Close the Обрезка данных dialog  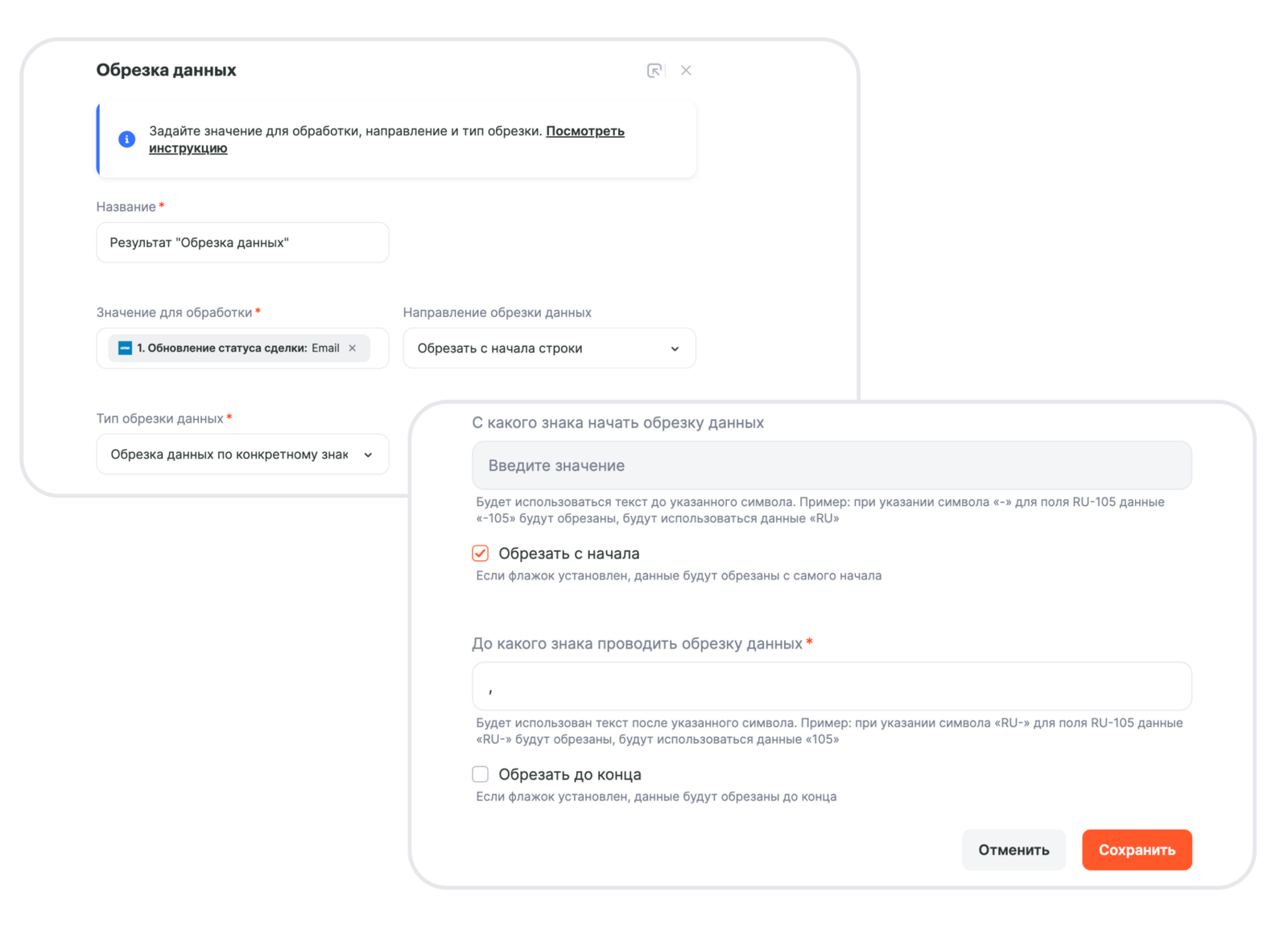pos(686,71)
